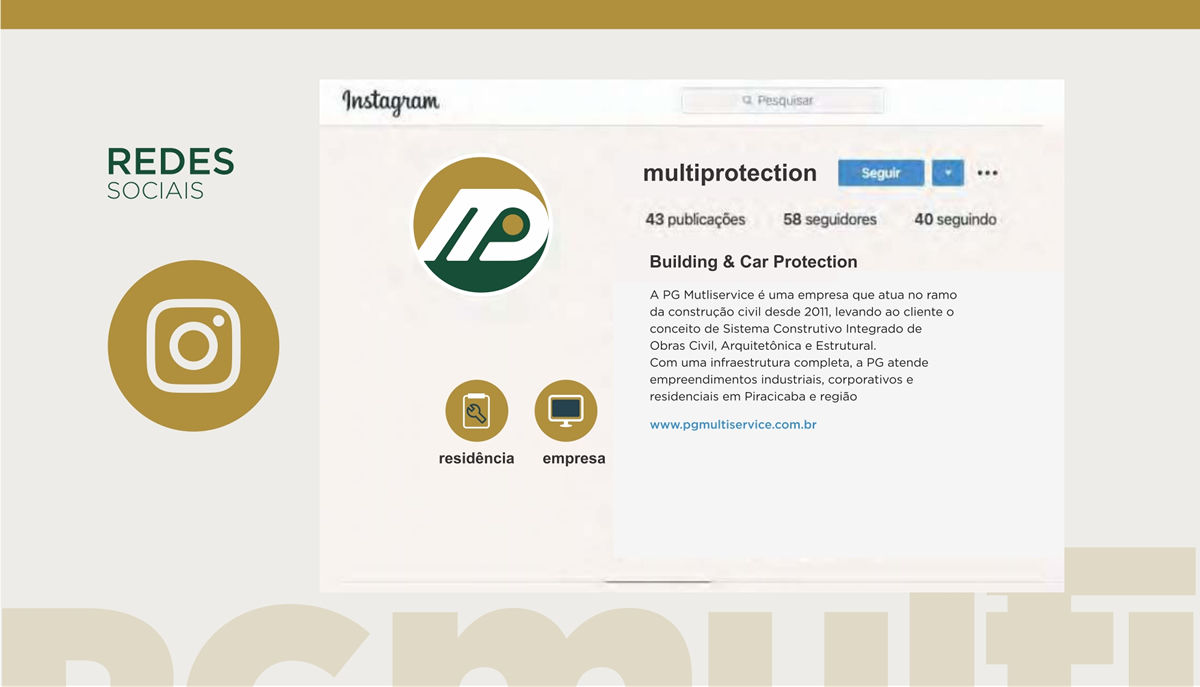Click the large gold Instagram camera icon
This screenshot has width=1200, height=687.
pos(193,346)
